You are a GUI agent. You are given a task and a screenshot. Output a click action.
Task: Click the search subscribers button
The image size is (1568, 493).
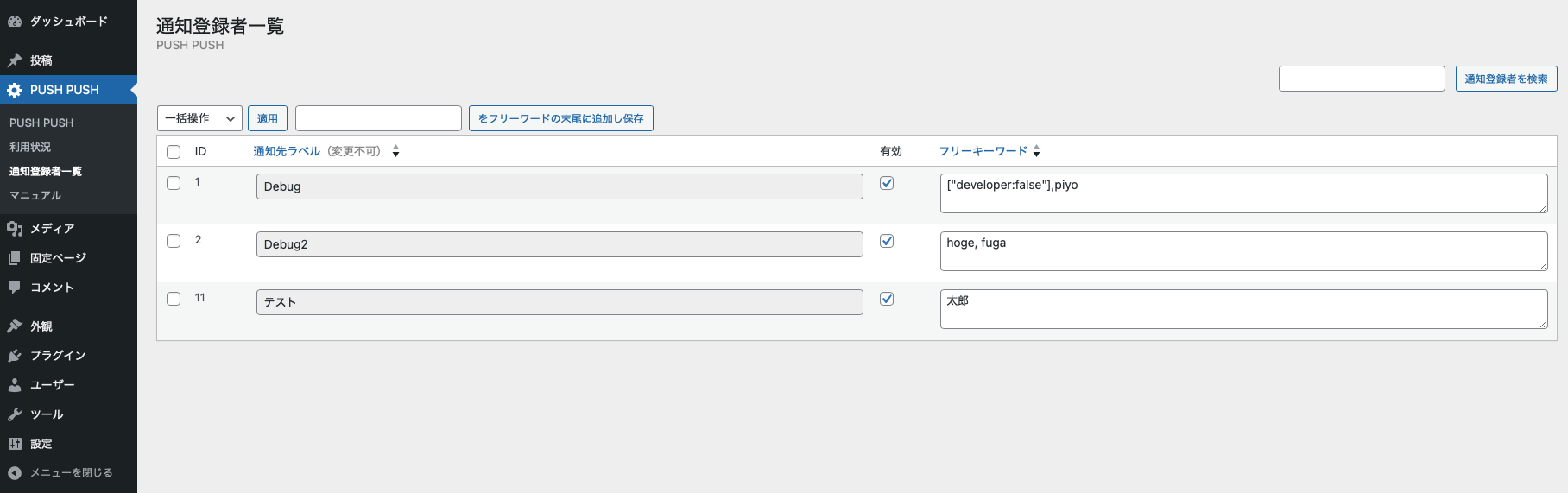click(1506, 79)
